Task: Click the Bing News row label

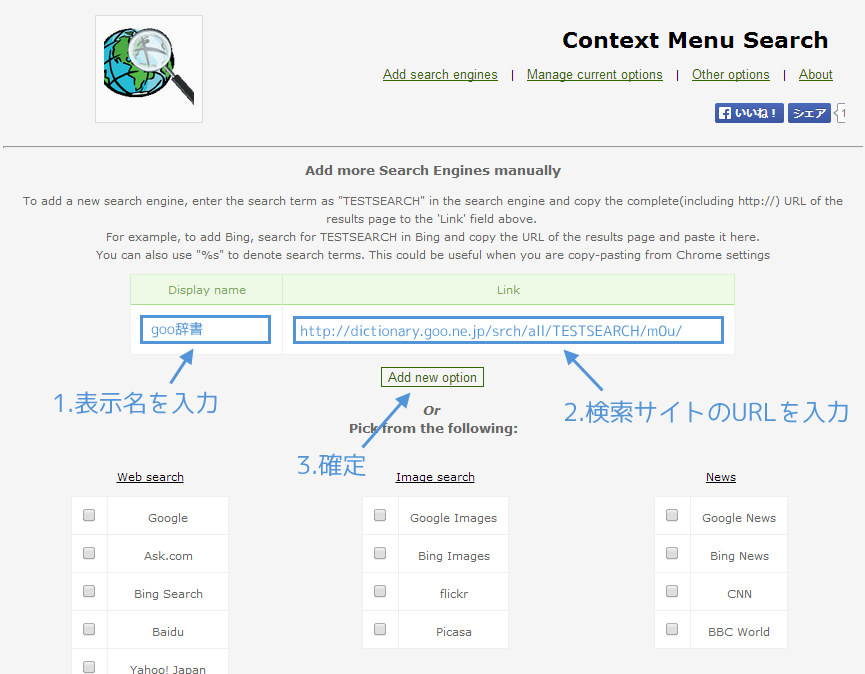Action: click(739, 556)
